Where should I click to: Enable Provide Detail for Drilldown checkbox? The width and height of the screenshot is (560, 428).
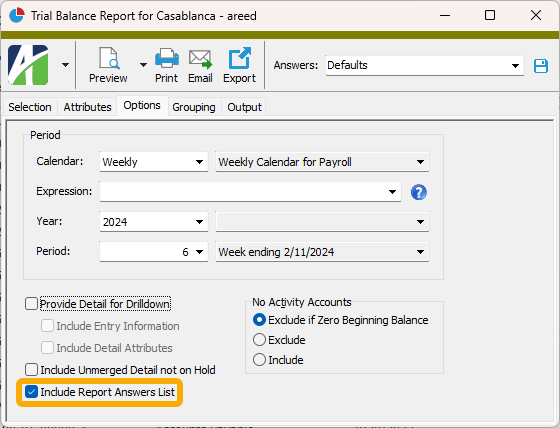(31, 304)
